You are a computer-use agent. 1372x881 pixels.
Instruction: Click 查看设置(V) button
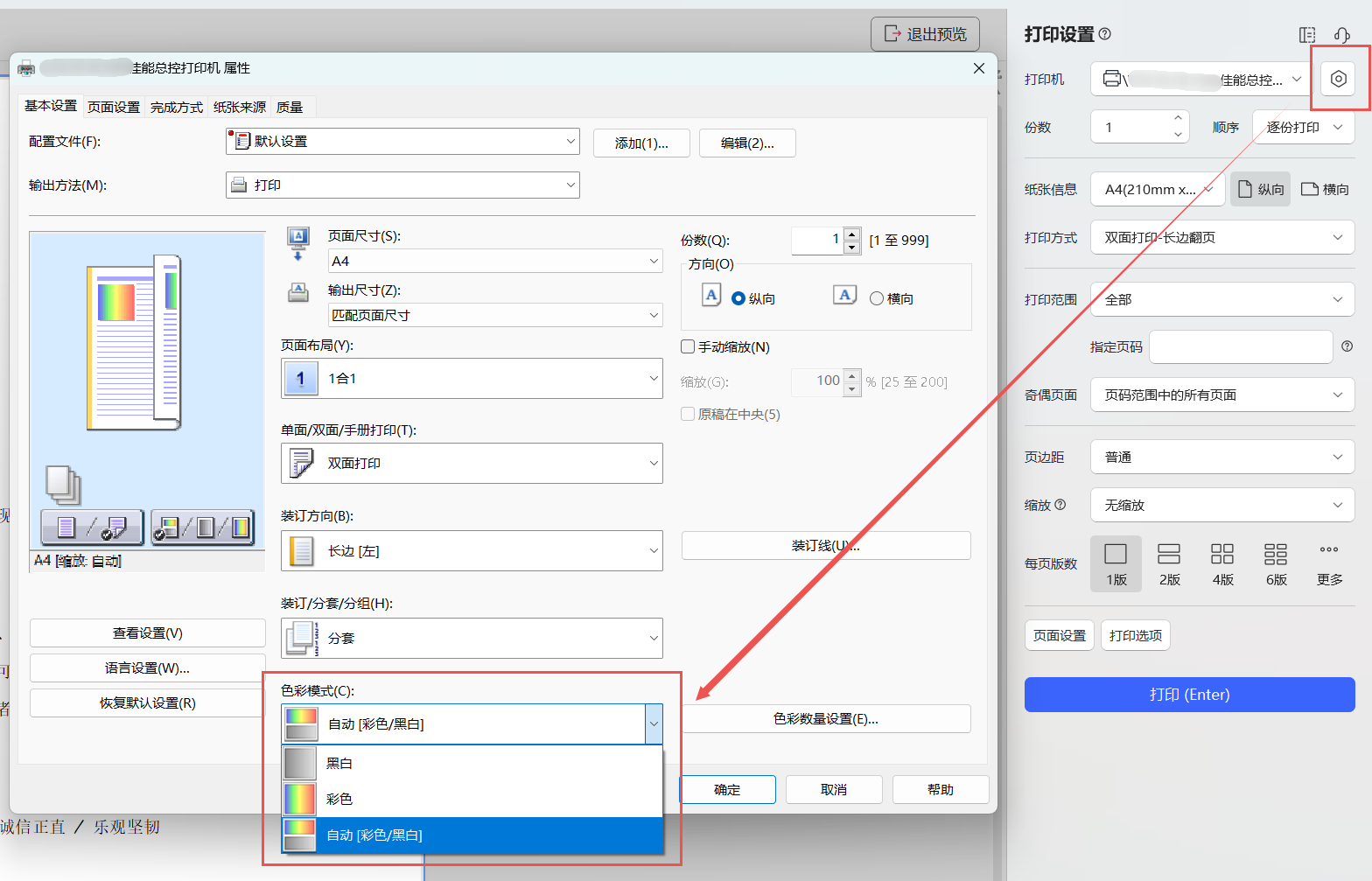[x=148, y=633]
